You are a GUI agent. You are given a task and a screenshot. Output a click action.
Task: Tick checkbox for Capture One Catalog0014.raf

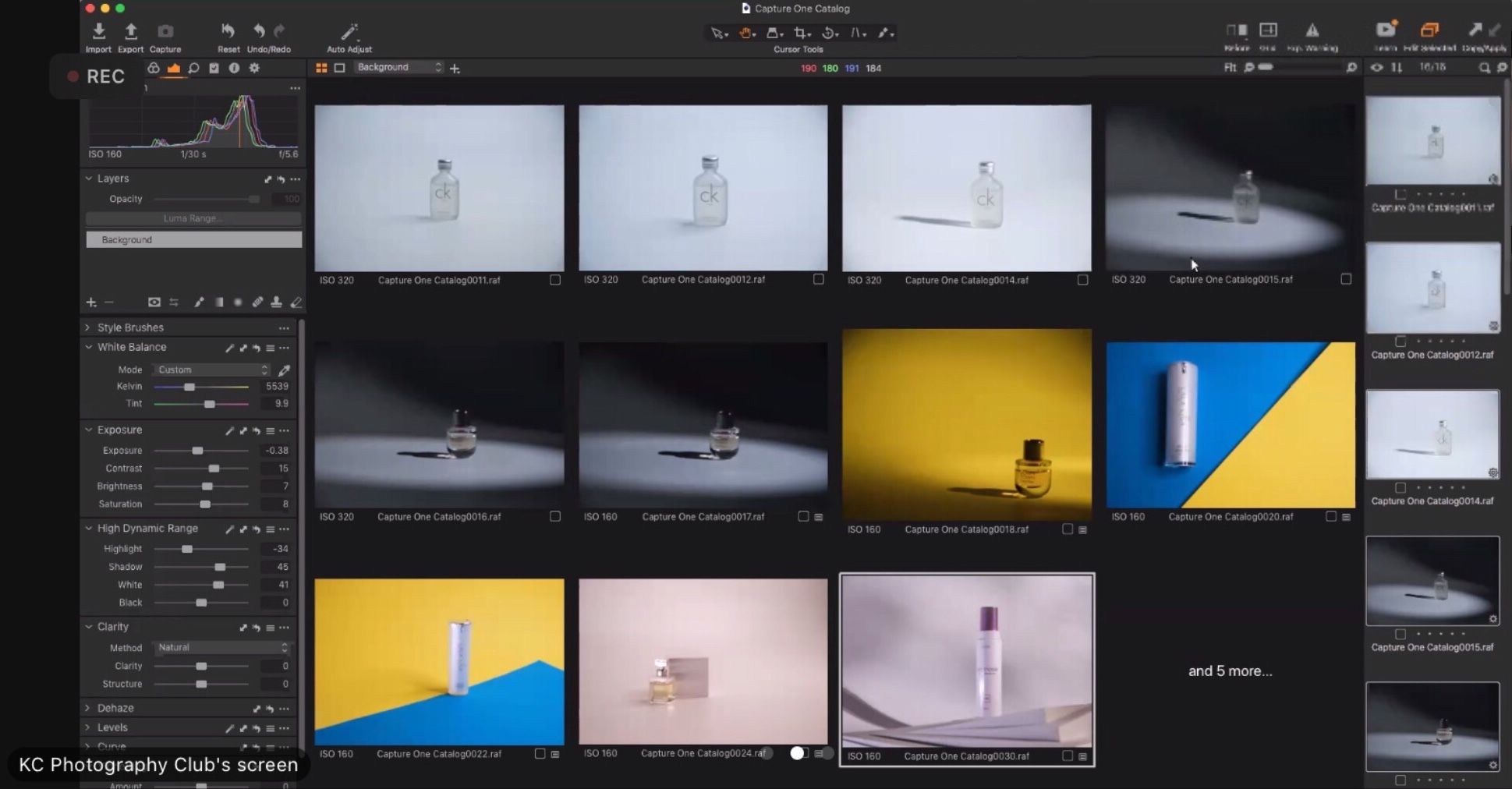(x=1082, y=280)
